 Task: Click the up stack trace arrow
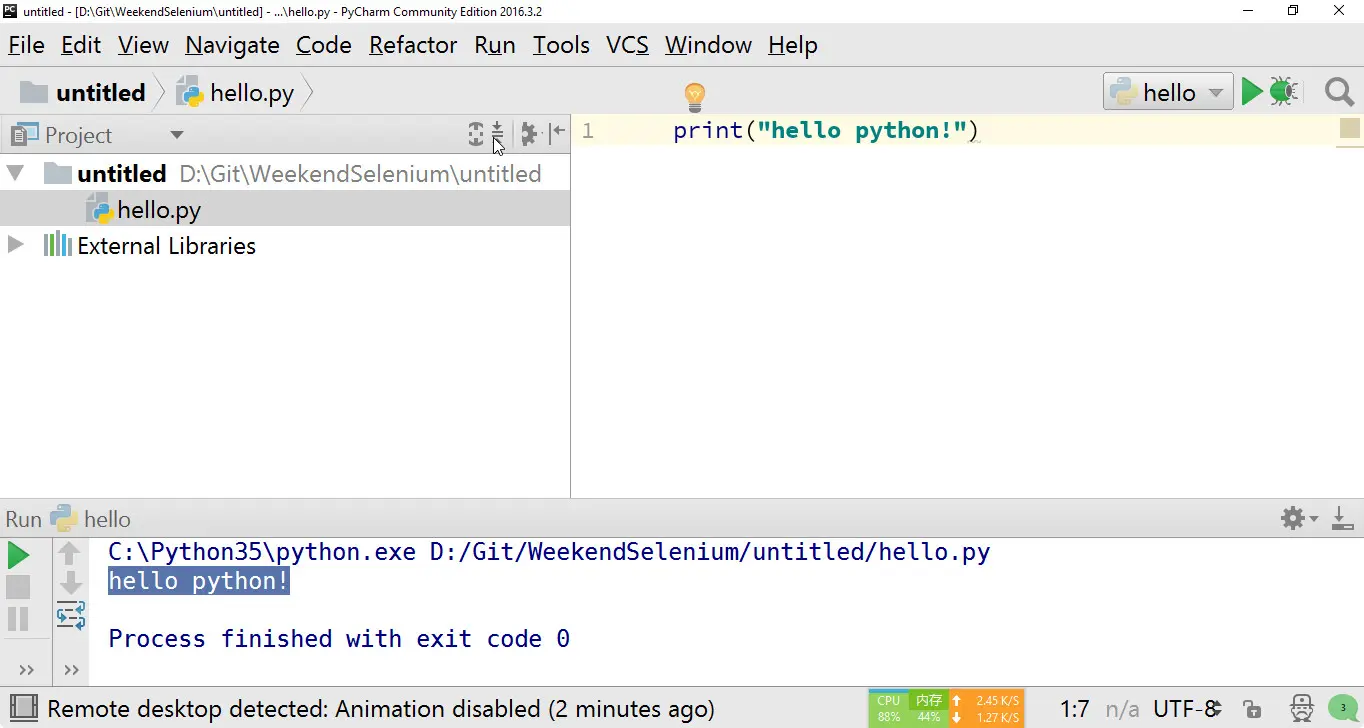70,552
